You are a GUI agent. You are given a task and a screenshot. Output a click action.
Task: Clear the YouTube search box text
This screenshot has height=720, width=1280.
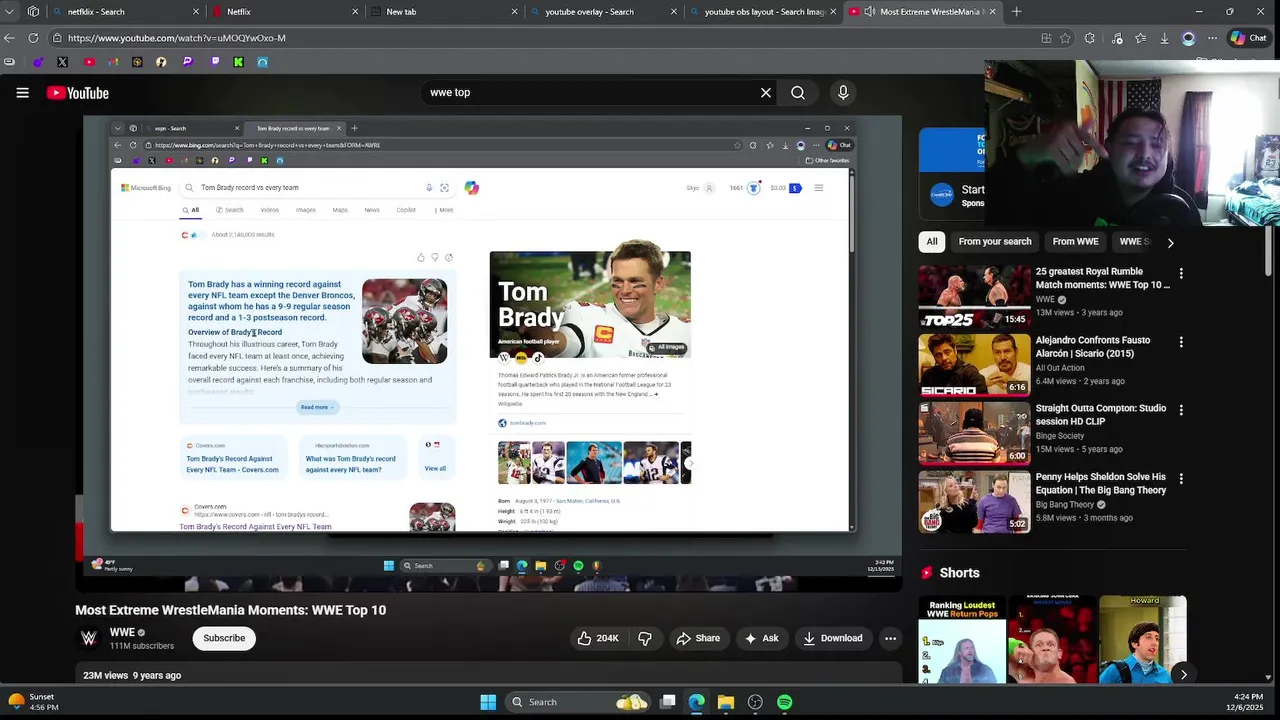(x=766, y=93)
